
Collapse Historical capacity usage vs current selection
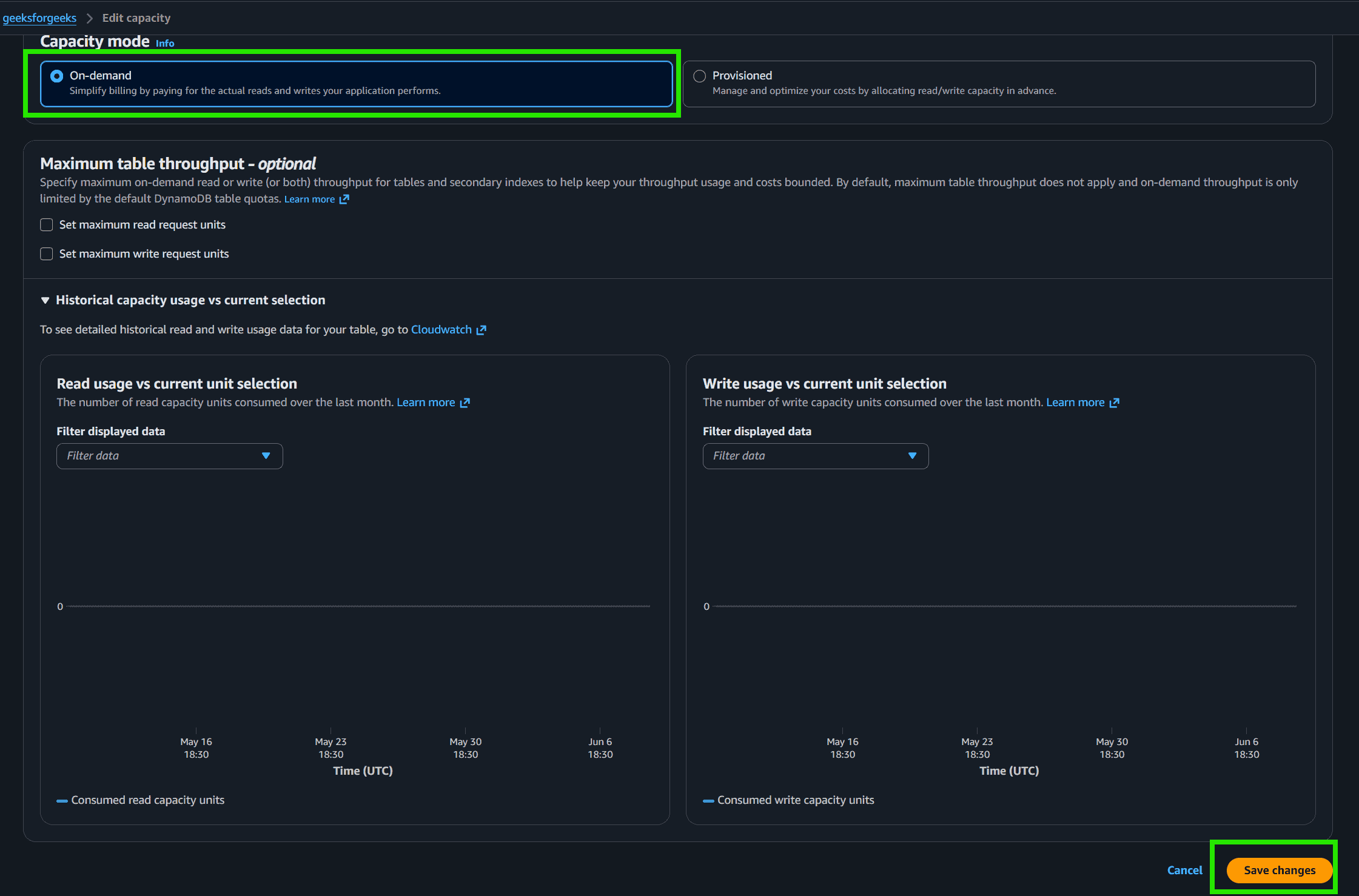(45, 300)
